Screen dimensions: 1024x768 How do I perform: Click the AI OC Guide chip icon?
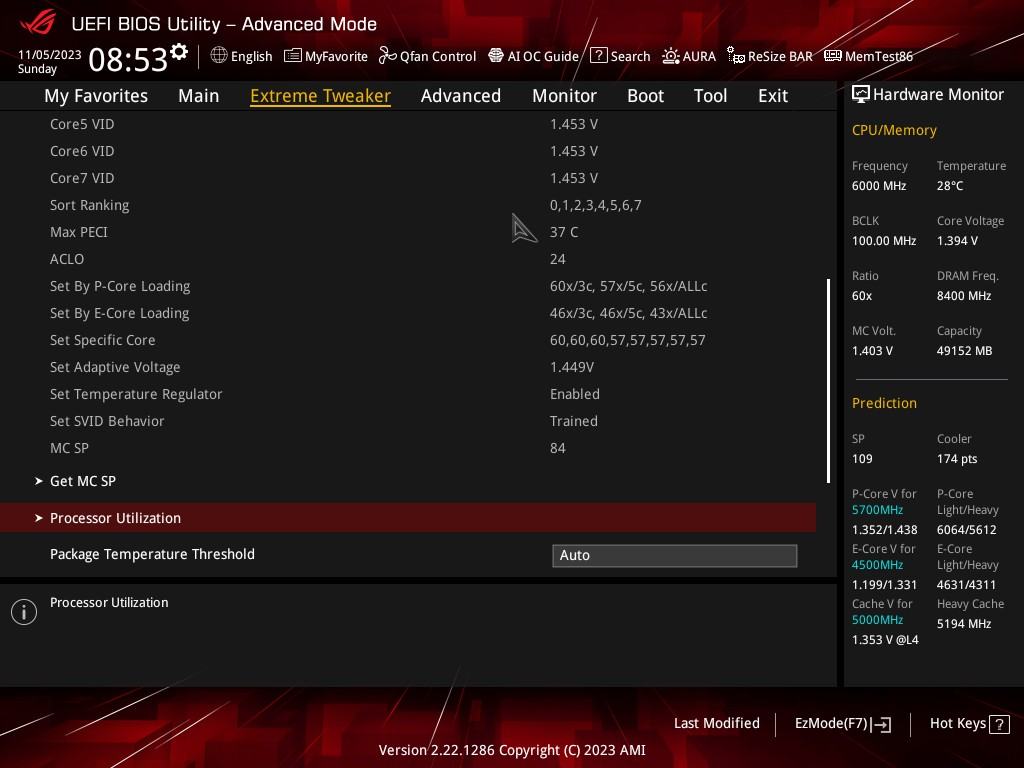coord(496,56)
